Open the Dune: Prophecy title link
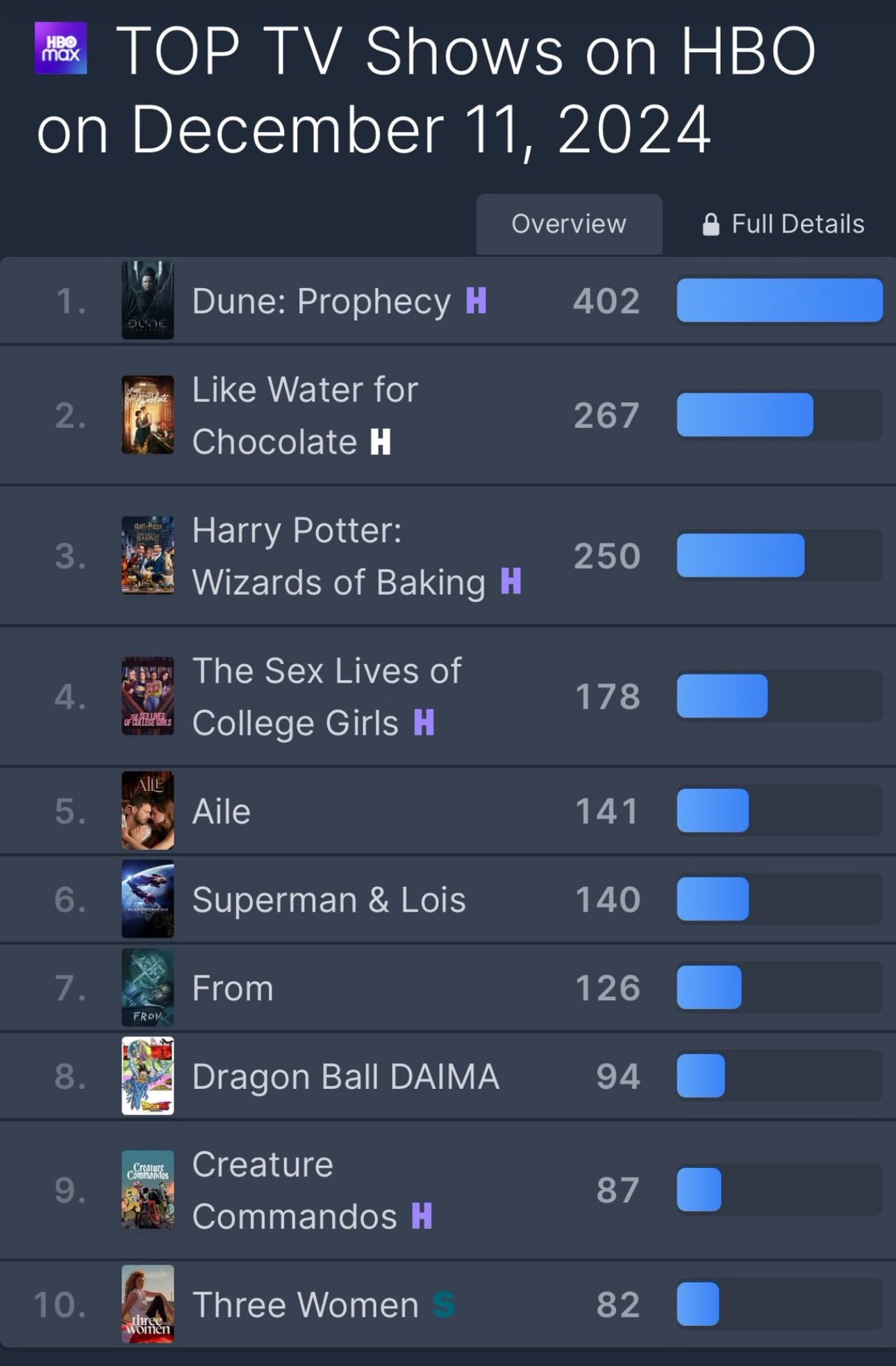The height and width of the screenshot is (1366, 896). pyautogui.click(x=322, y=301)
